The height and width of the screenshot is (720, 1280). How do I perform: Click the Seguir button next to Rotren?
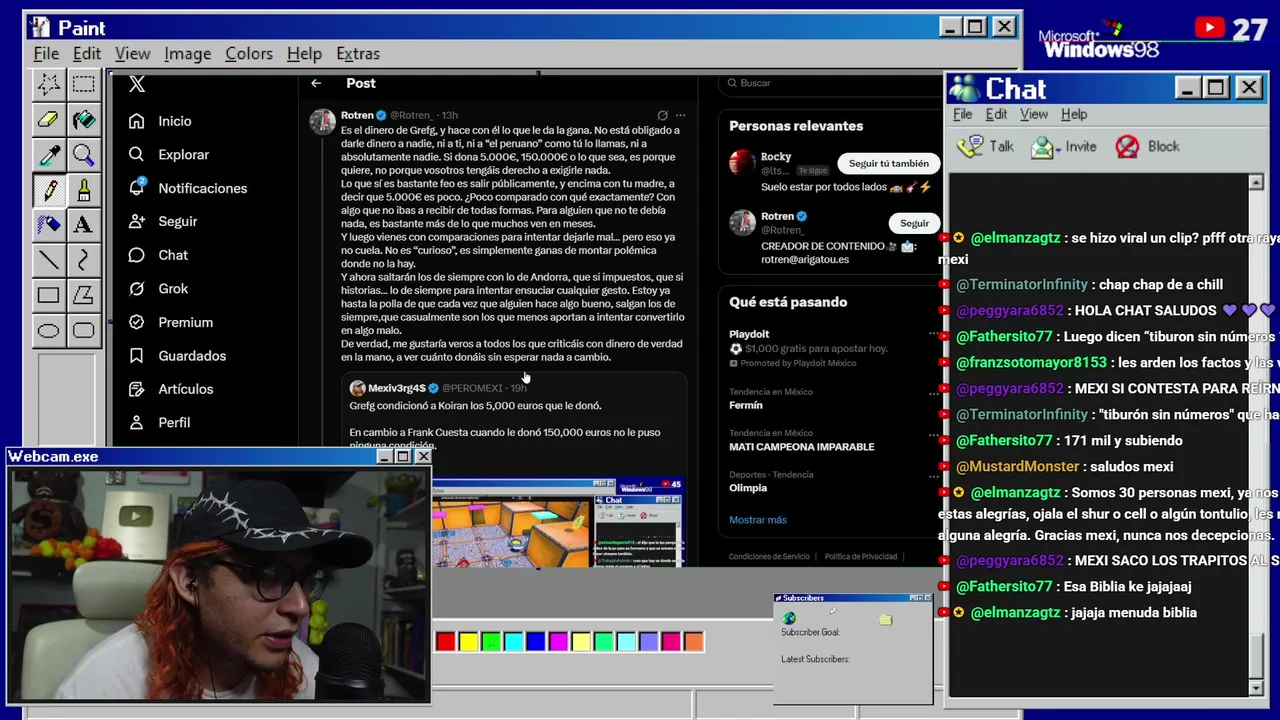tap(914, 223)
